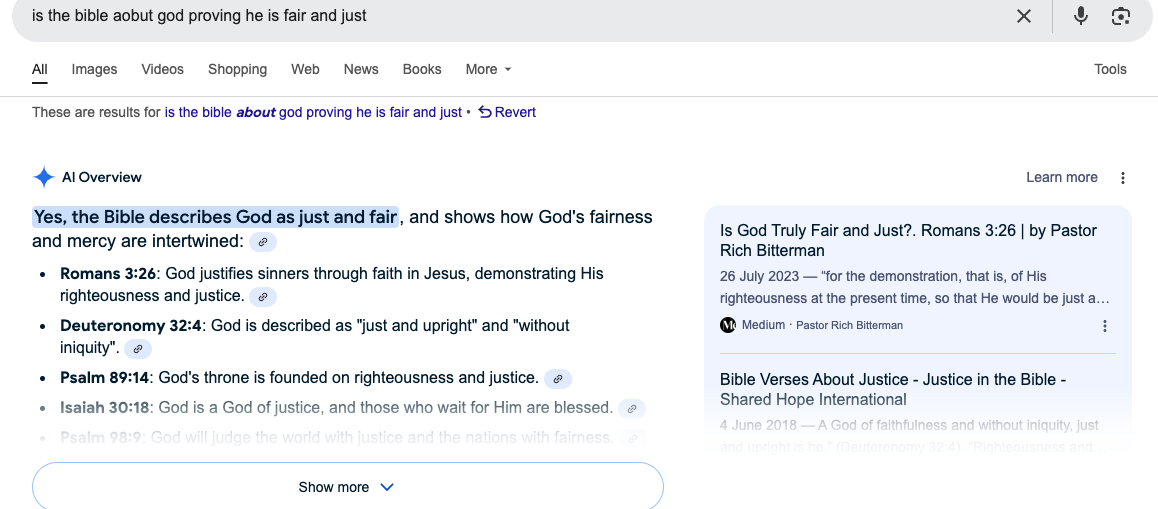Image resolution: width=1158 pixels, height=509 pixels.
Task: Click the source link chip after Deuteronomy 32:4
Action: (x=137, y=349)
